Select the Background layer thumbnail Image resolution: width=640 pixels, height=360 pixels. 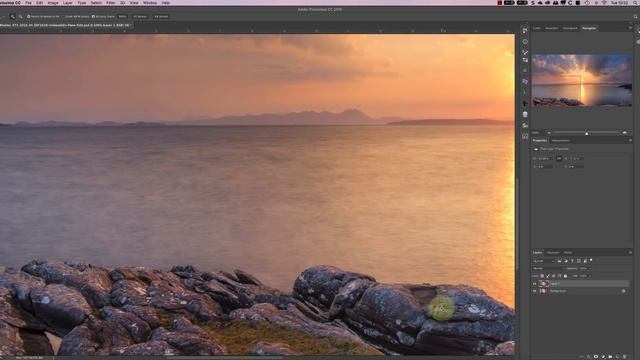click(x=544, y=291)
